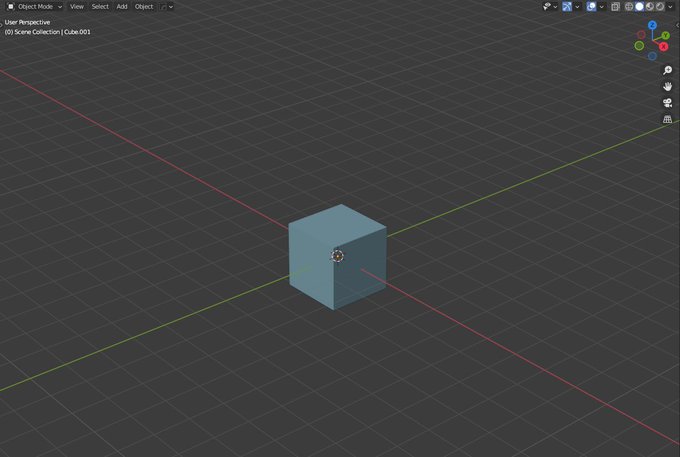The width and height of the screenshot is (680, 457).
Task: Switch to Wireframe viewport shading
Action: [x=629, y=7]
